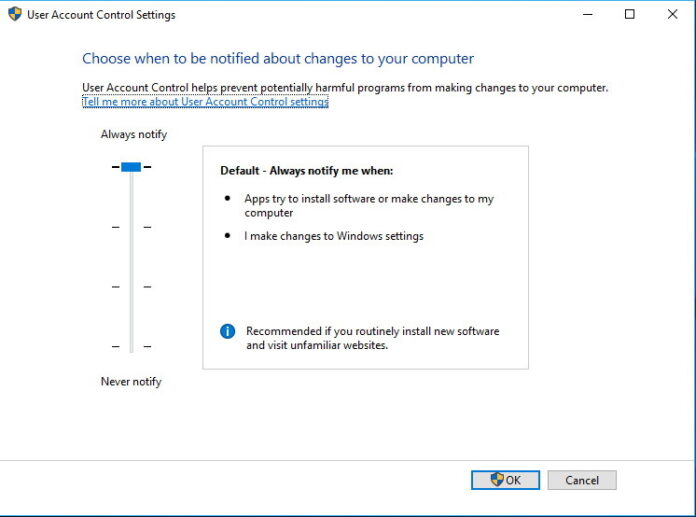Image resolution: width=696 pixels, height=517 pixels.
Task: Open Tell me more about User Account Control settings
Action: pyautogui.click(x=205, y=102)
